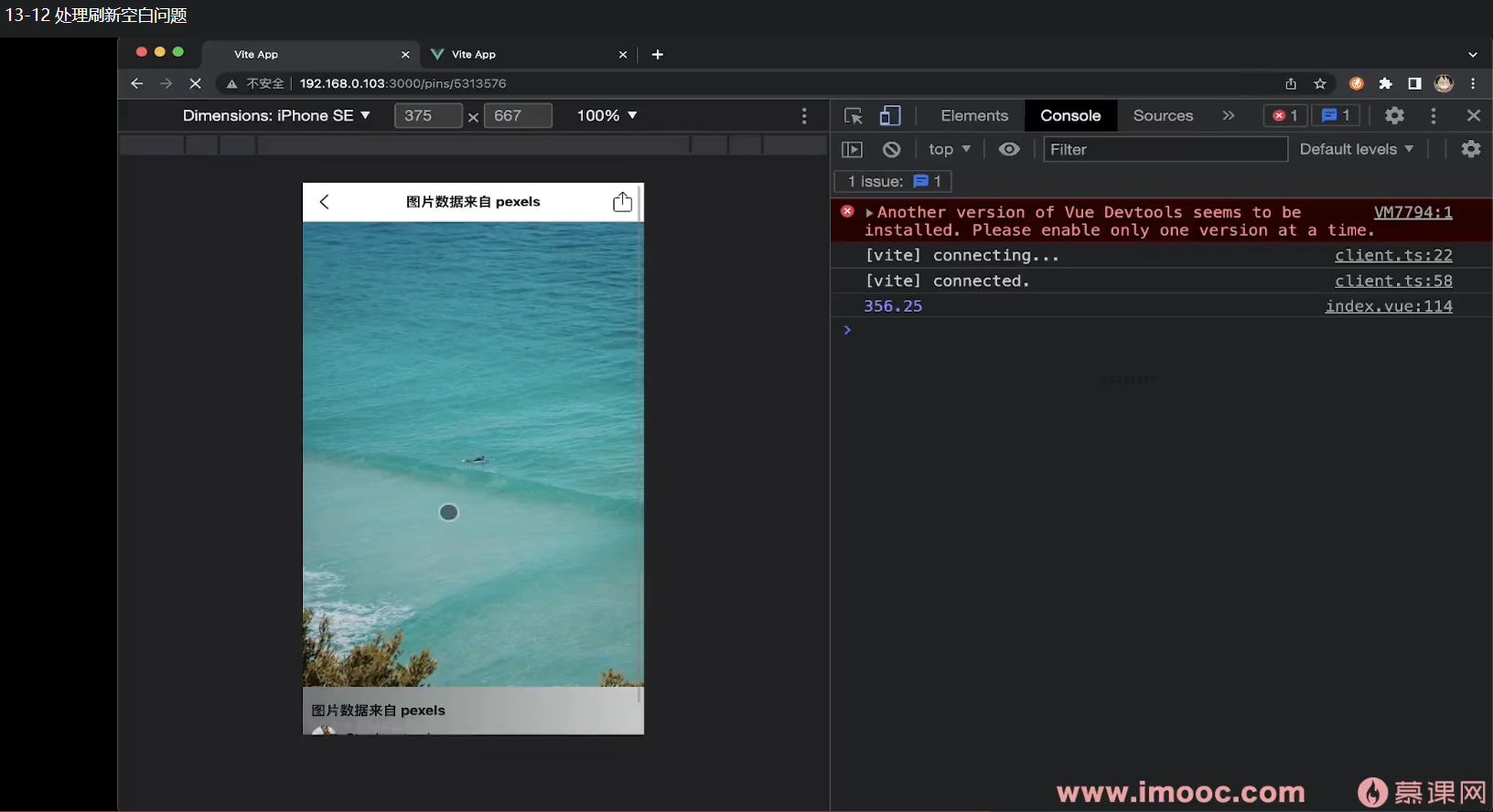Expand the Dimensions: iPhone SE dropdown
1493x812 pixels.
pyautogui.click(x=275, y=116)
